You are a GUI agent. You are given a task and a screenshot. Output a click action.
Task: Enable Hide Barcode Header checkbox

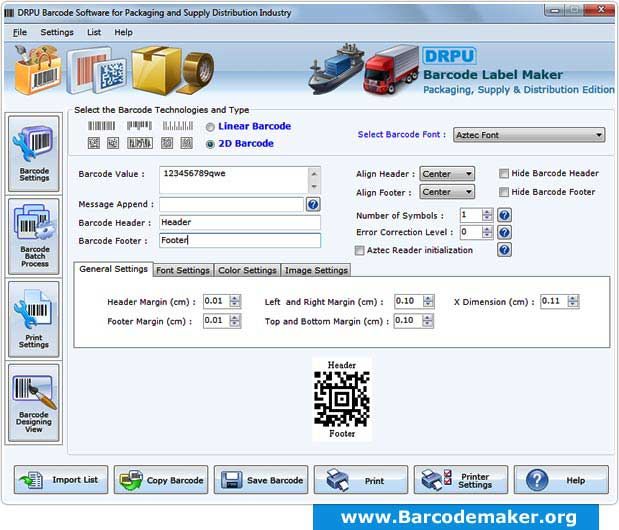click(504, 173)
